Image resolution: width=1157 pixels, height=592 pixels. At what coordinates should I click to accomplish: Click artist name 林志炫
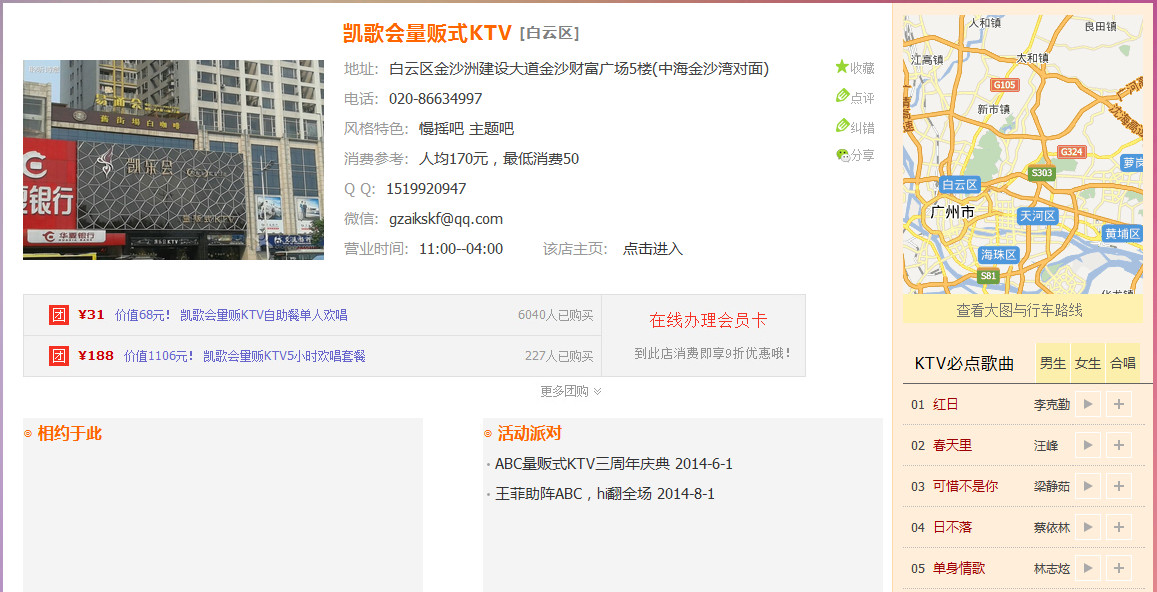click(1051, 568)
